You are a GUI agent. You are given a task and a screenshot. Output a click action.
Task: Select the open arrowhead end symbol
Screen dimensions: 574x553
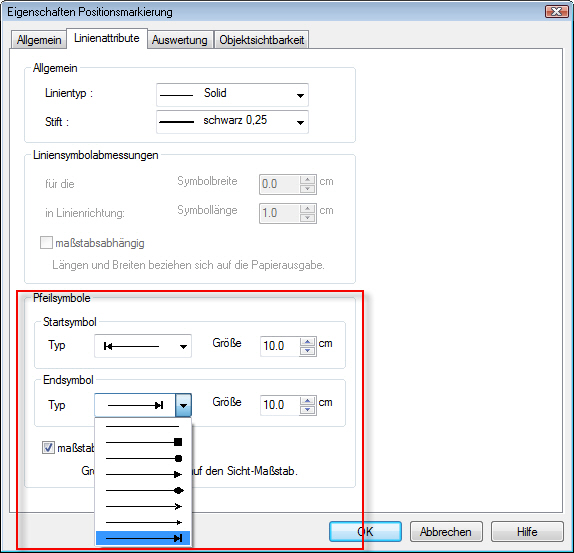tap(143, 507)
